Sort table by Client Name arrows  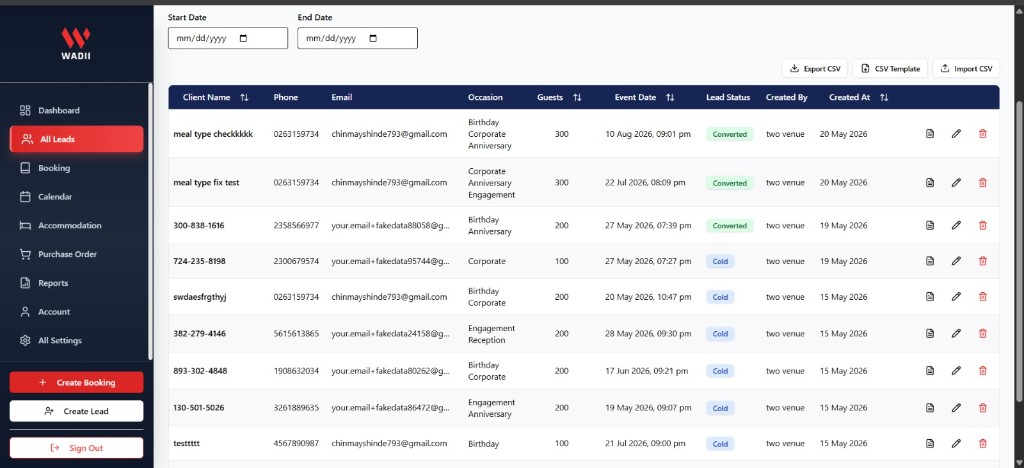pos(244,97)
